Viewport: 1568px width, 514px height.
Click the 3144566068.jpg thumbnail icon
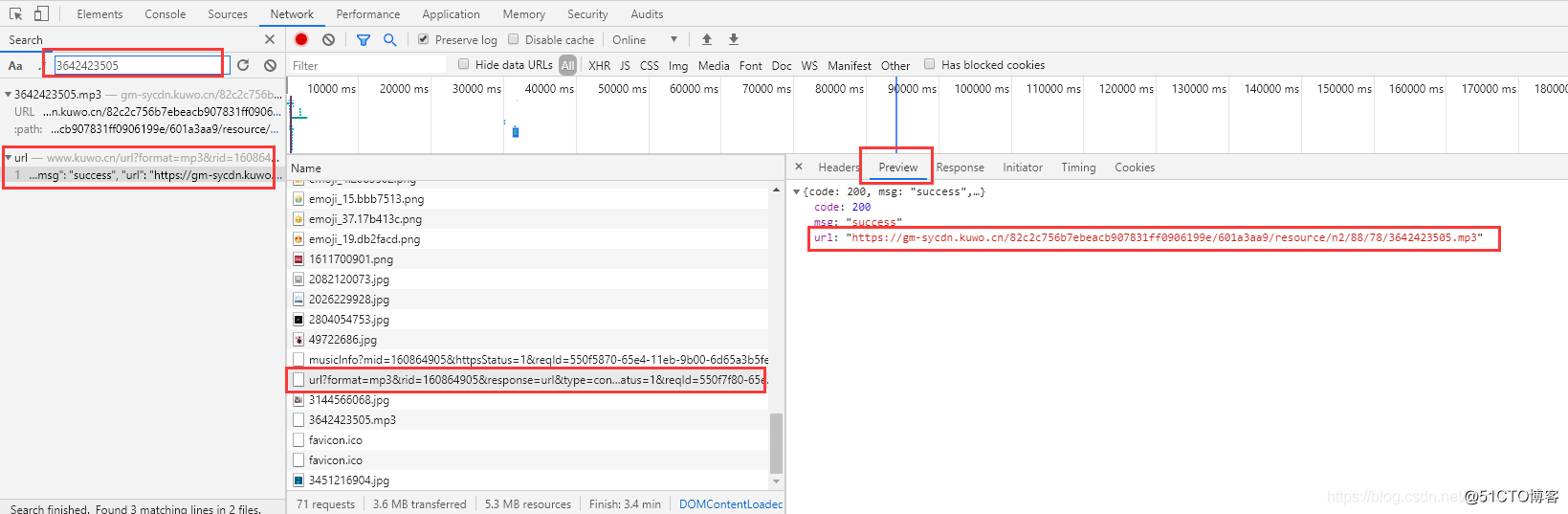pos(298,399)
